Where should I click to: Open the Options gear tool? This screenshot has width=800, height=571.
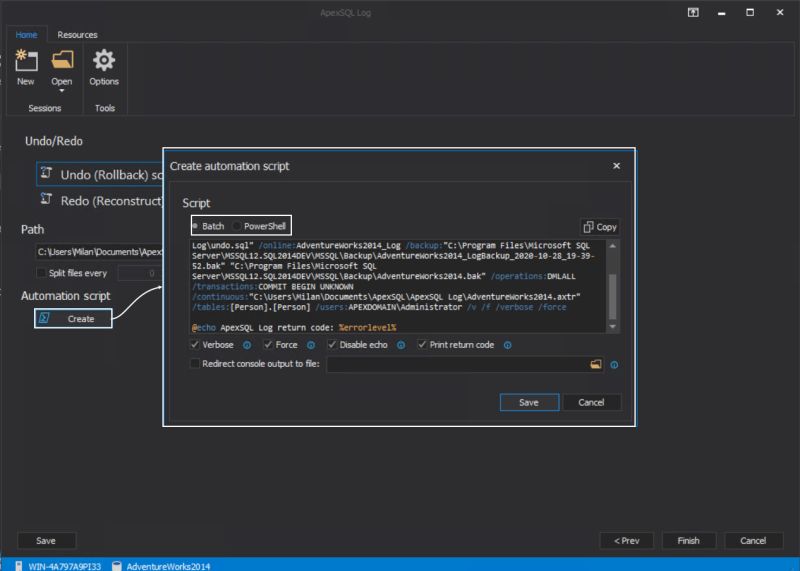point(104,60)
